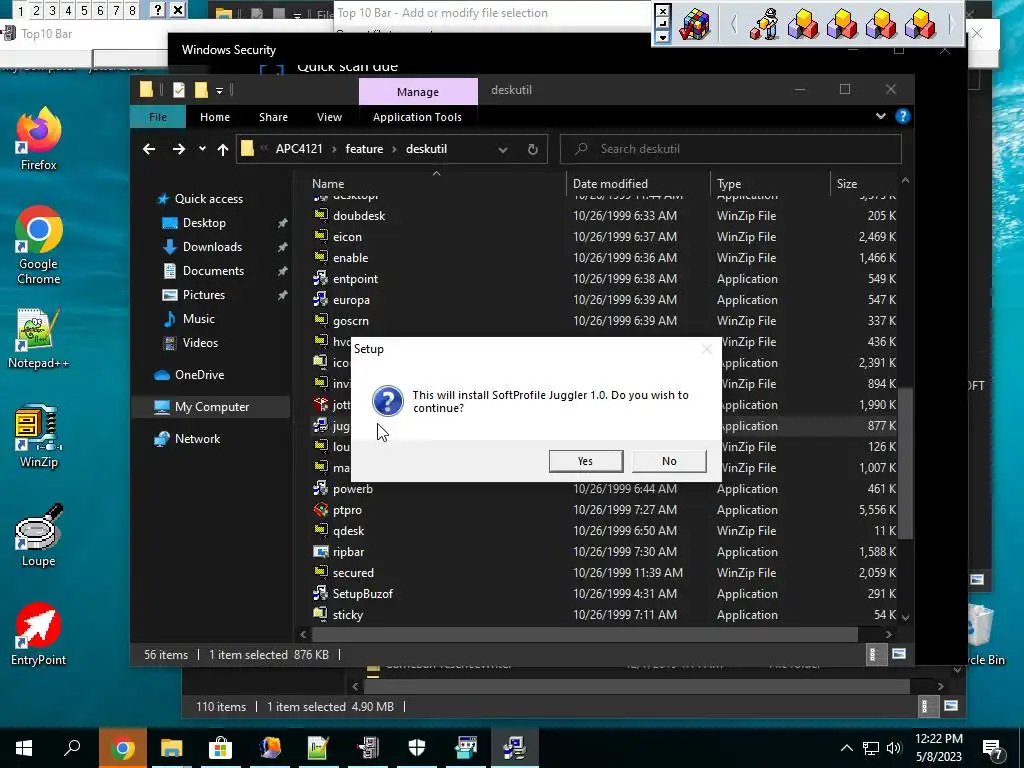The image size is (1024, 768).
Task: Select Network in the navigation pane
Action: [x=197, y=439]
